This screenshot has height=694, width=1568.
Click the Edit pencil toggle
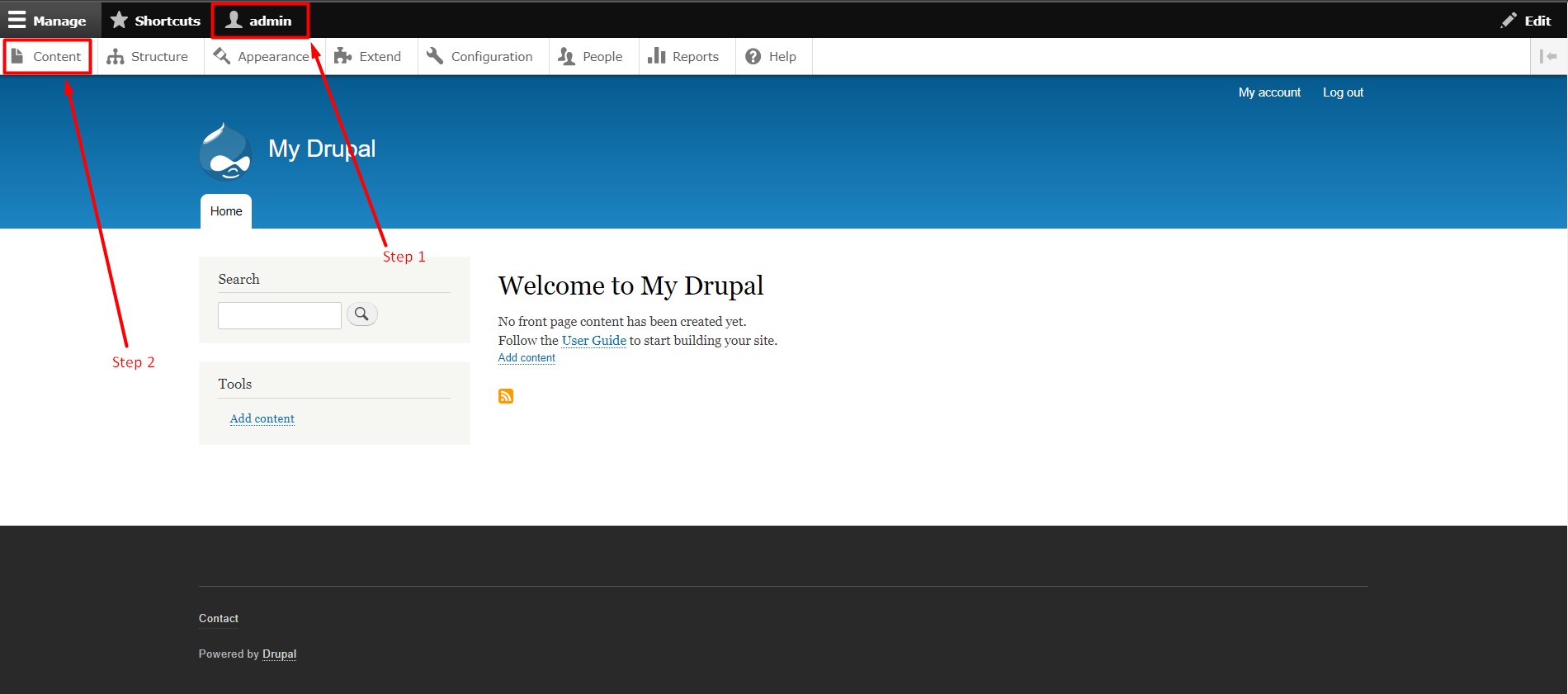click(1526, 21)
